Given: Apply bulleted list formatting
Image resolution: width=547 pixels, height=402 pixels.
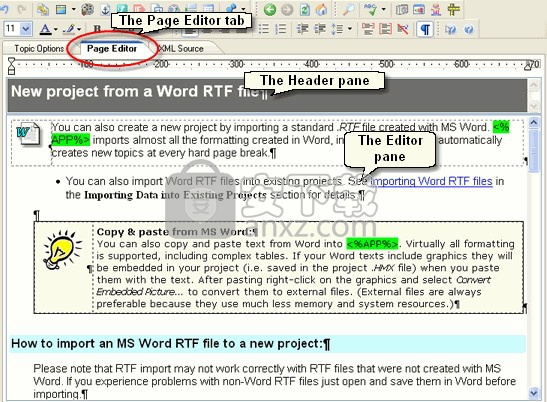Looking at the screenshot, I should [264, 29].
